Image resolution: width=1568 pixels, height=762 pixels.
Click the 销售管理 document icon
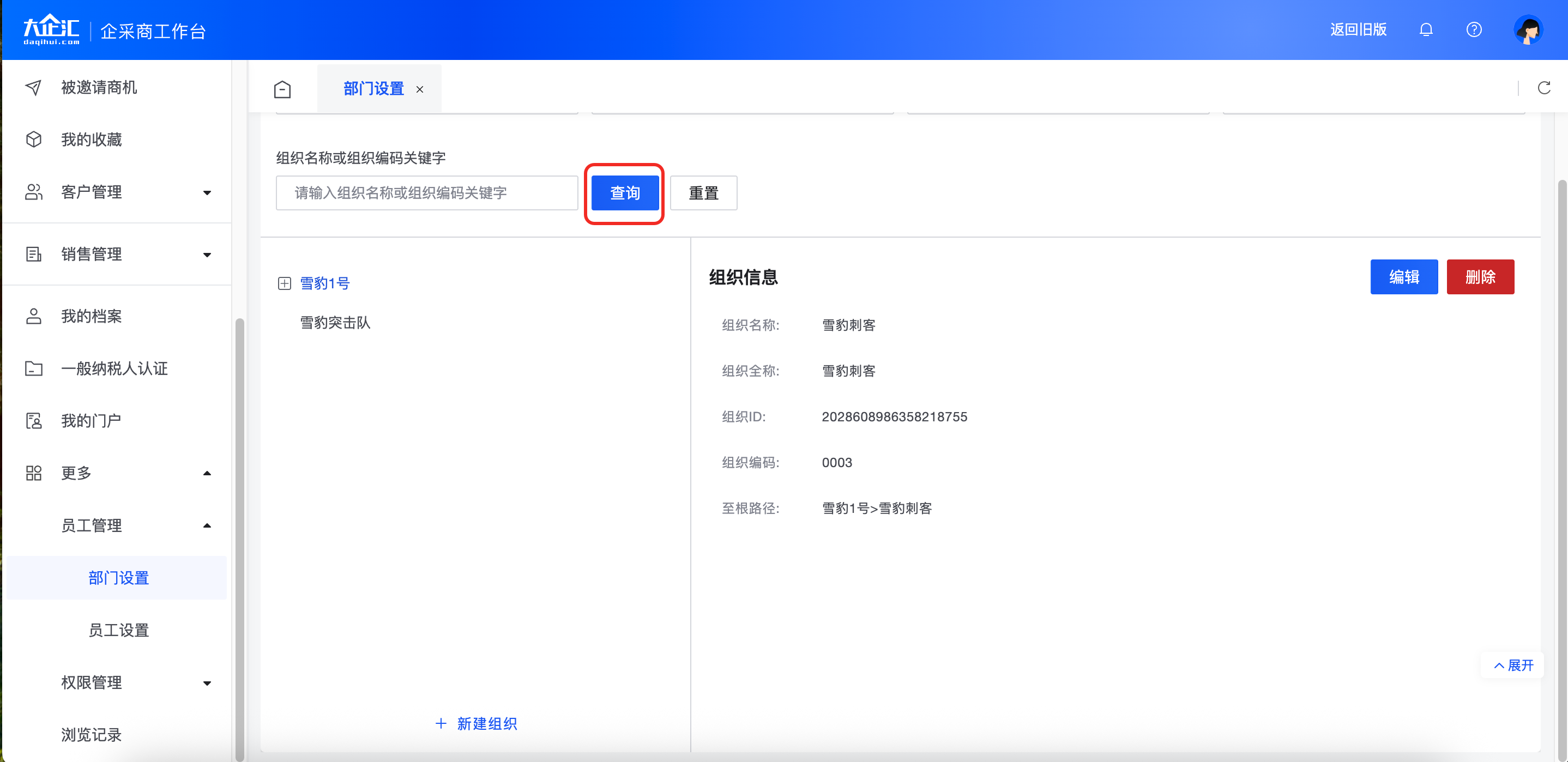point(33,254)
